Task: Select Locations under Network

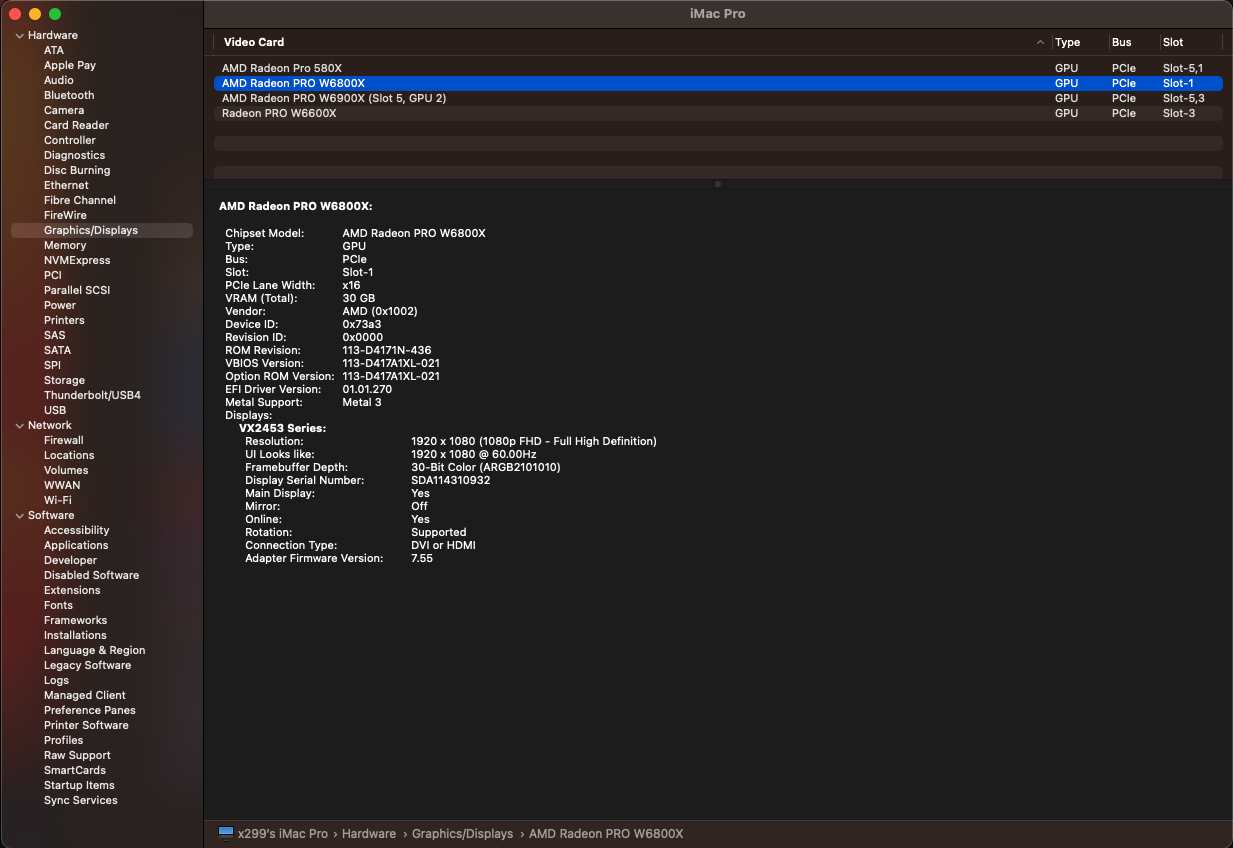Action: click(69, 455)
